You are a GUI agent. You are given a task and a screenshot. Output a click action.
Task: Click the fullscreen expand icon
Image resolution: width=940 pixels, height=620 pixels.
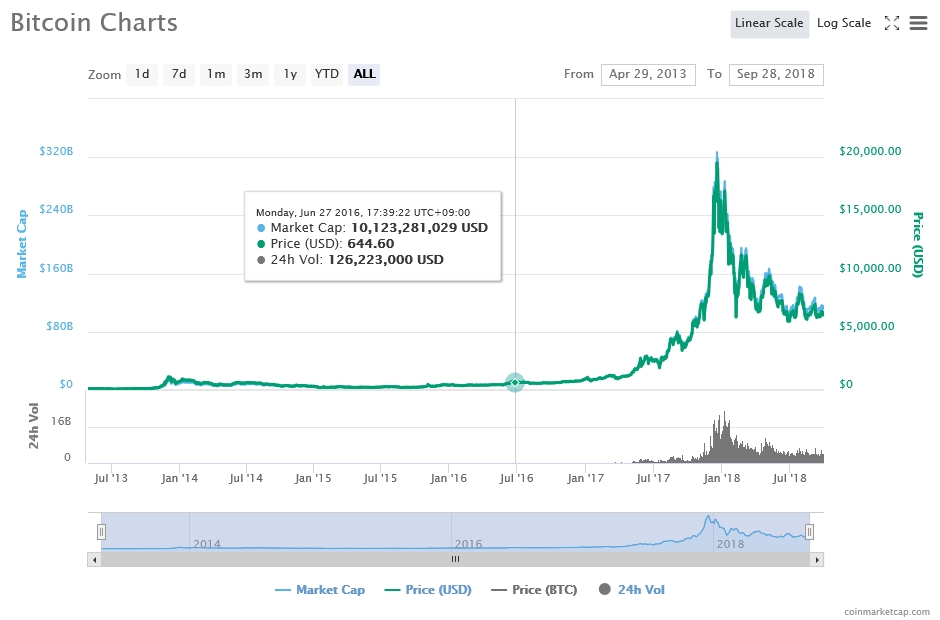(x=892, y=23)
